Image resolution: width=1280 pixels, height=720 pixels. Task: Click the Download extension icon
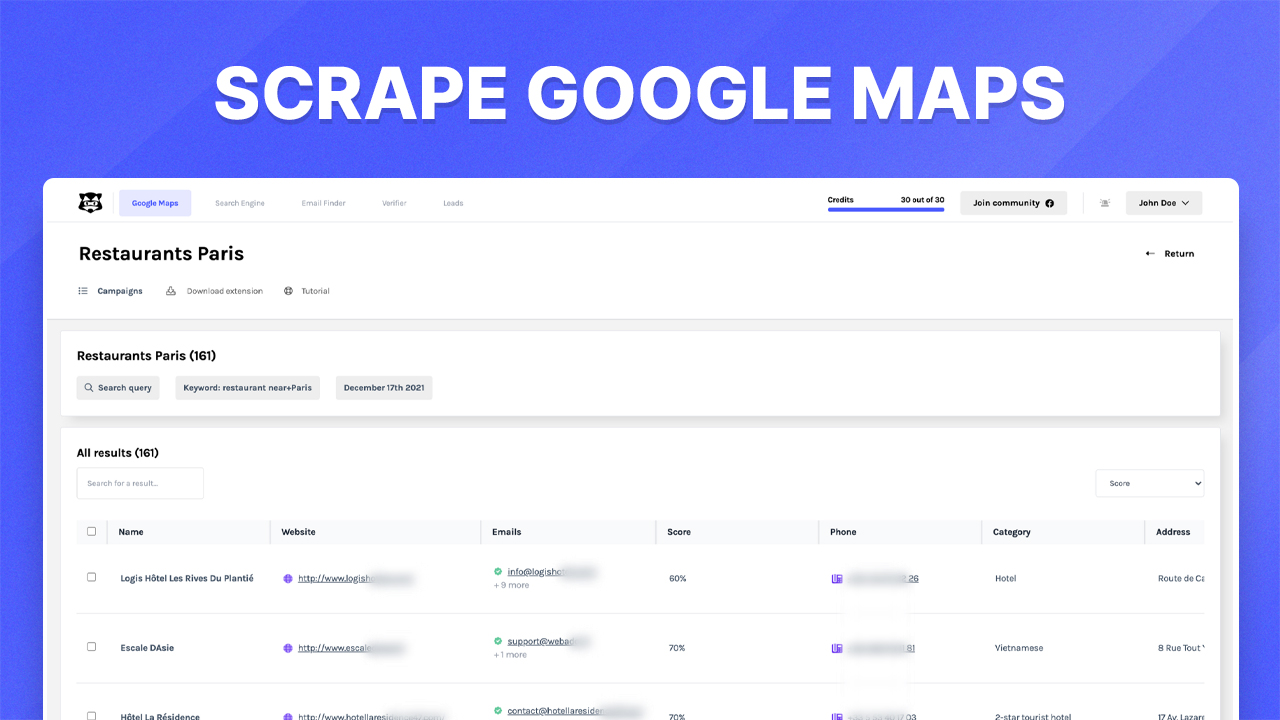click(x=170, y=290)
